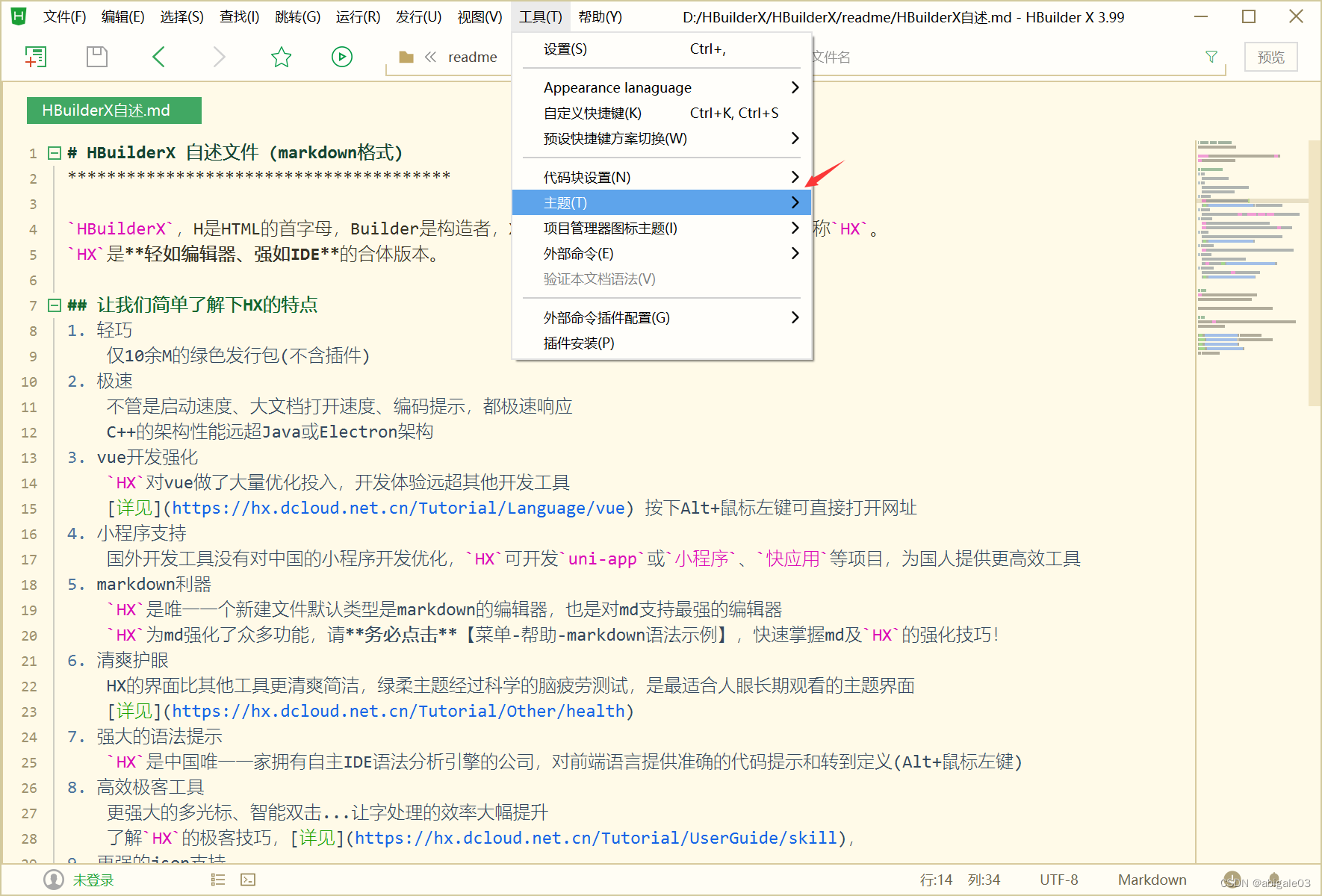Click 未登录 login status text
The image size is (1322, 896).
click(x=93, y=880)
